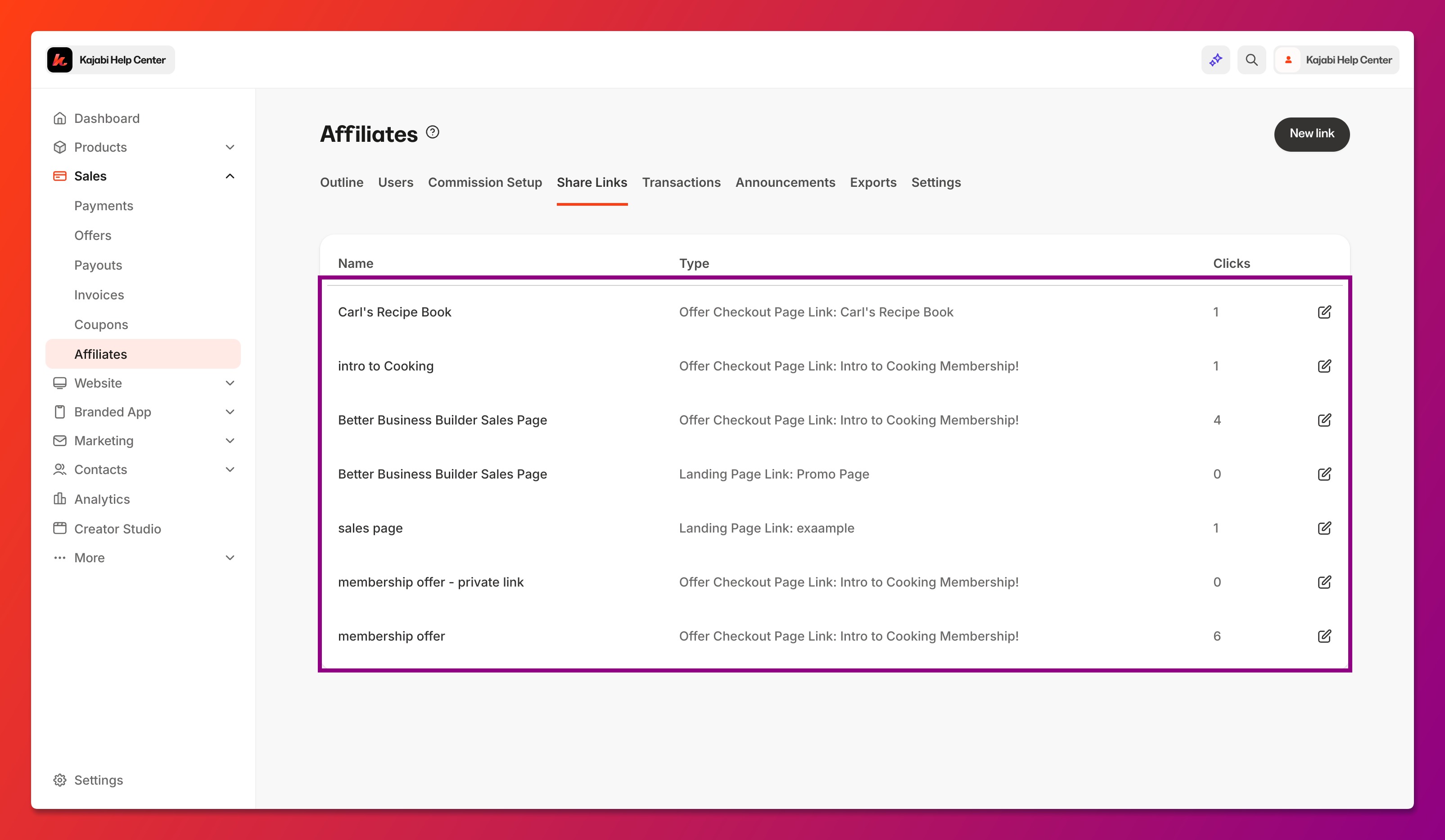Click the Products box icon

59,147
